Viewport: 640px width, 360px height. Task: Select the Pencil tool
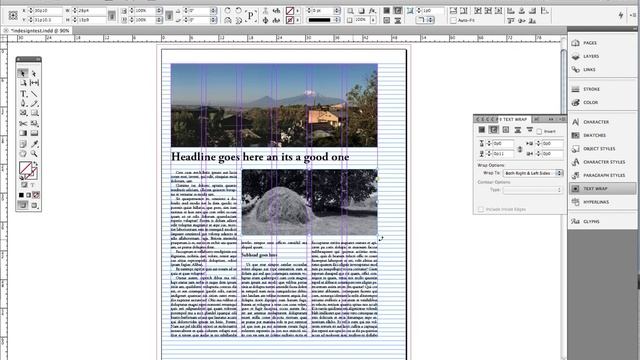[34, 103]
